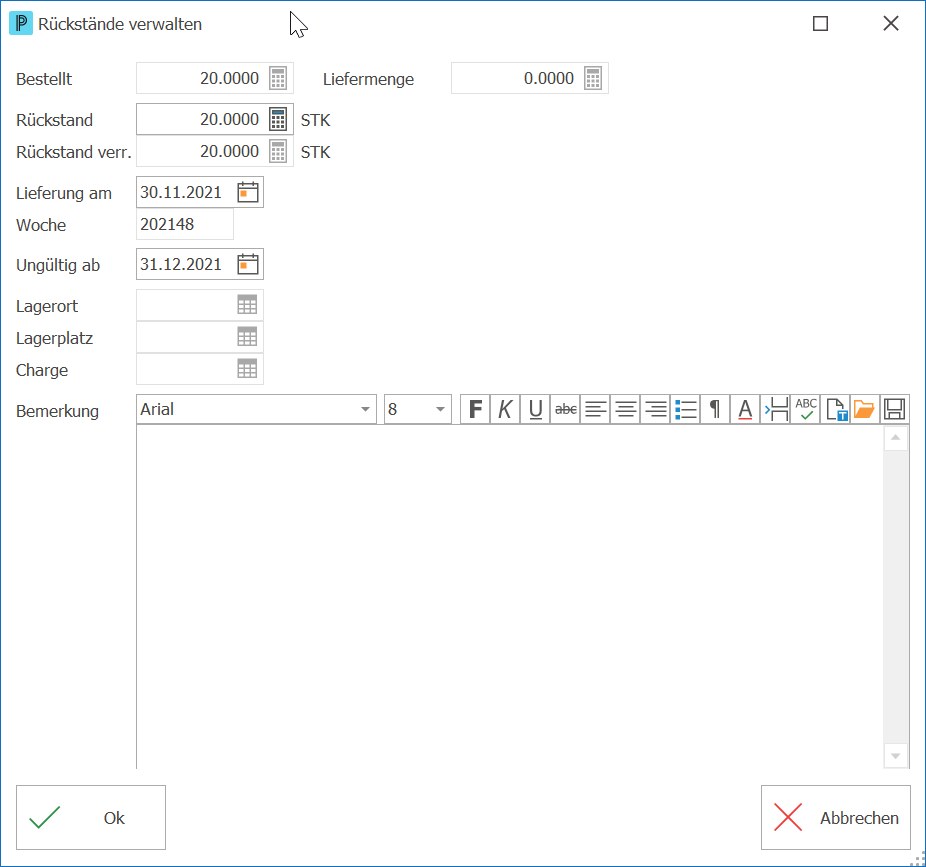Open calculator for Rückstand field

[278, 119]
